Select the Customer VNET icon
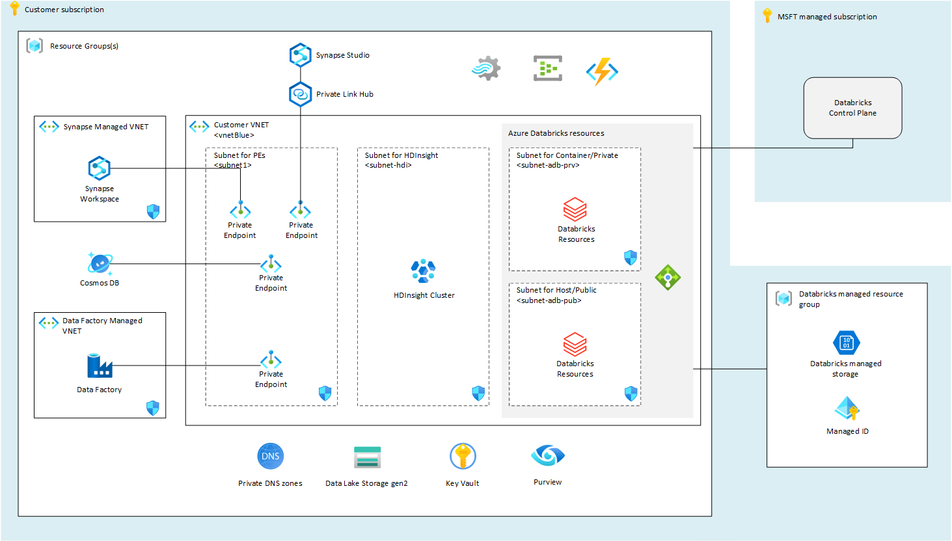 point(199,127)
